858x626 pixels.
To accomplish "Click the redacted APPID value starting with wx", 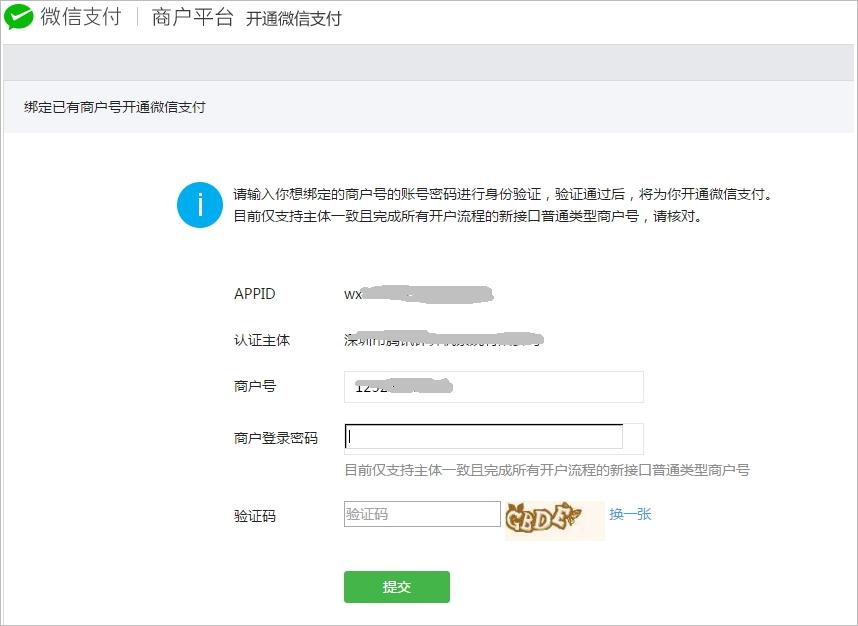I will pos(418,294).
